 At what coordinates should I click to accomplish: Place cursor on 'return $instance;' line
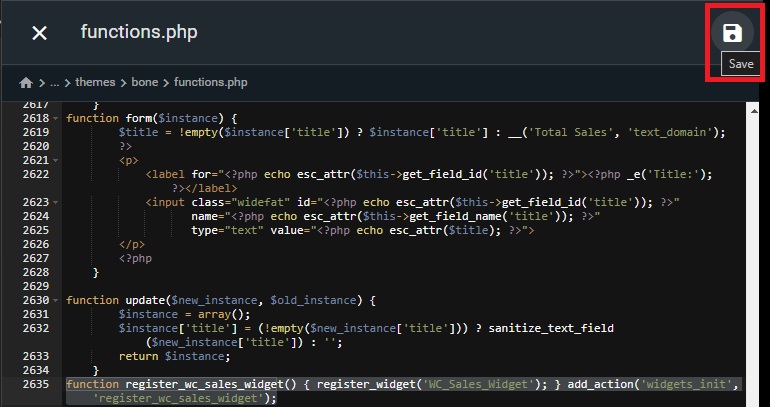[x=174, y=356]
